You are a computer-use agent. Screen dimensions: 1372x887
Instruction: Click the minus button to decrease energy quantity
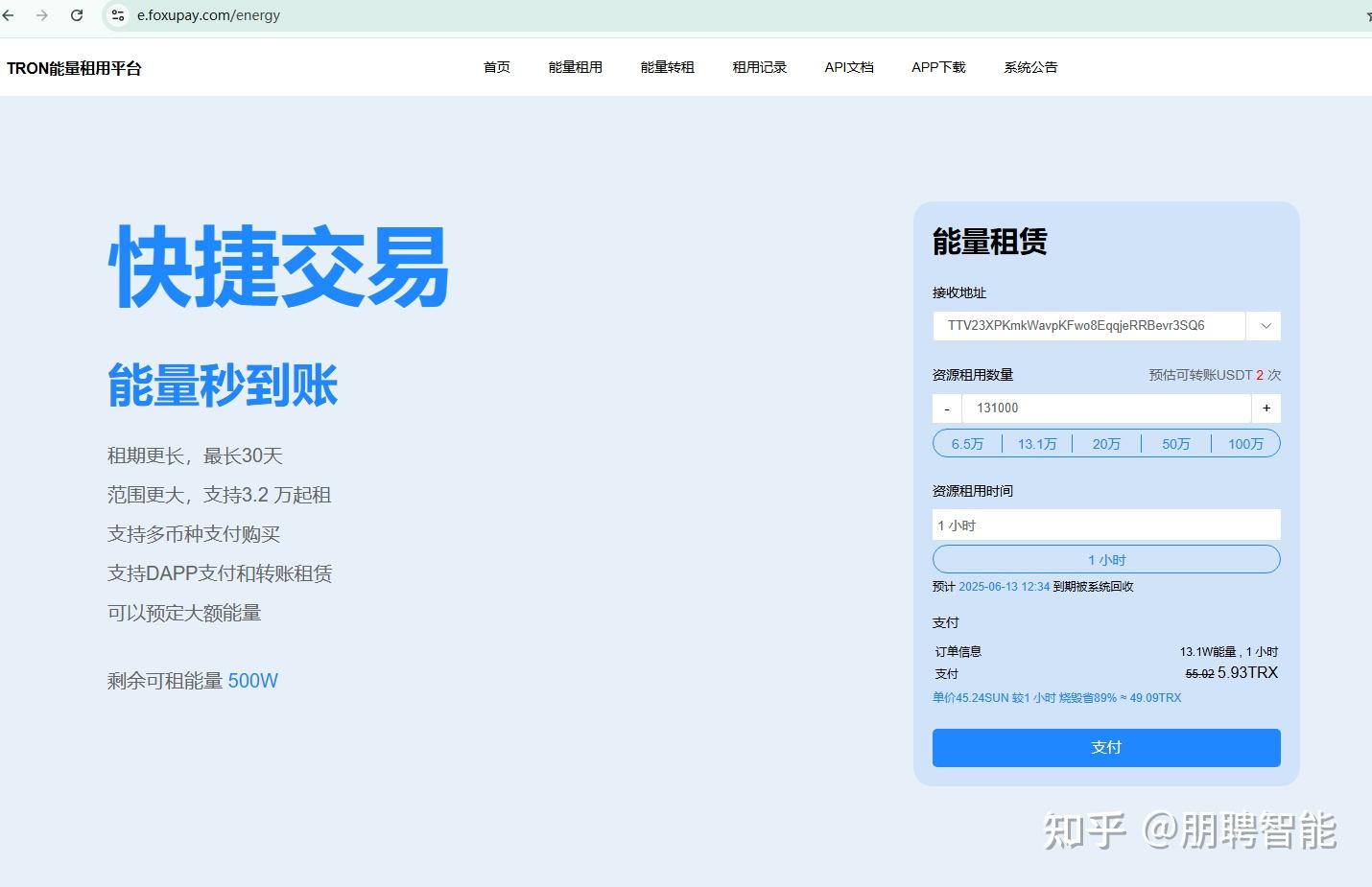tap(946, 408)
